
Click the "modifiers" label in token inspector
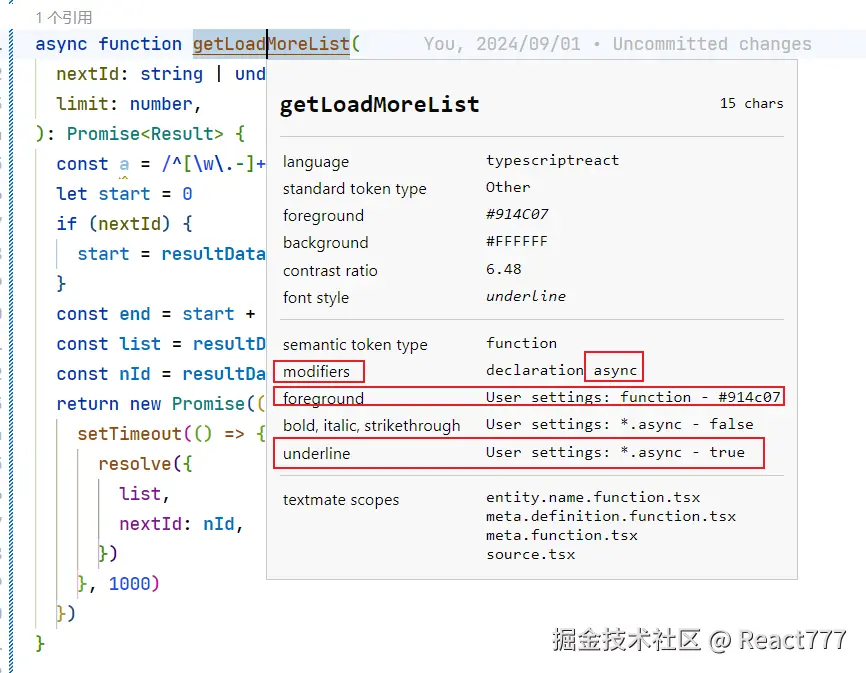(317, 371)
